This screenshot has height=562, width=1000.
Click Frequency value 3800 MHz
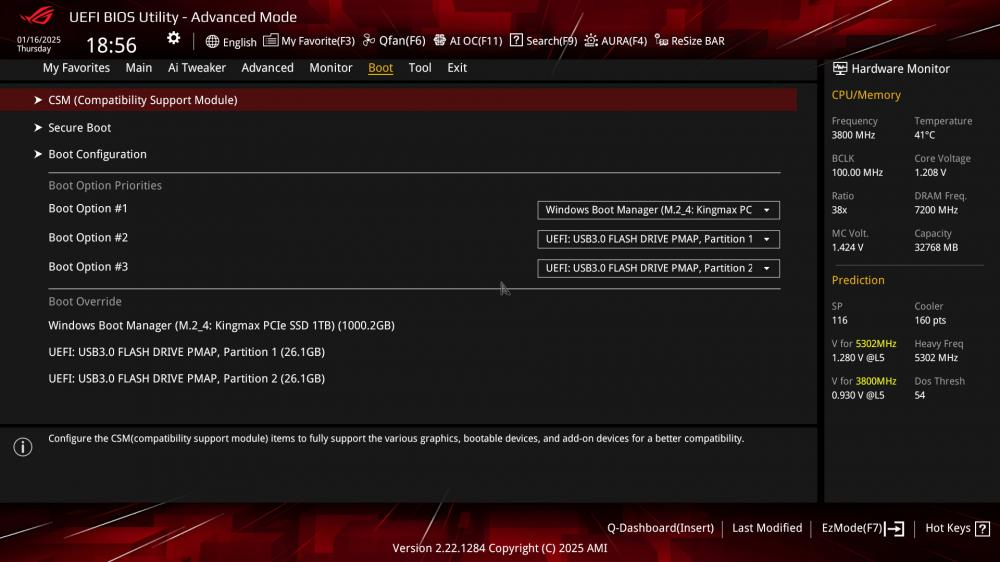coord(853,135)
